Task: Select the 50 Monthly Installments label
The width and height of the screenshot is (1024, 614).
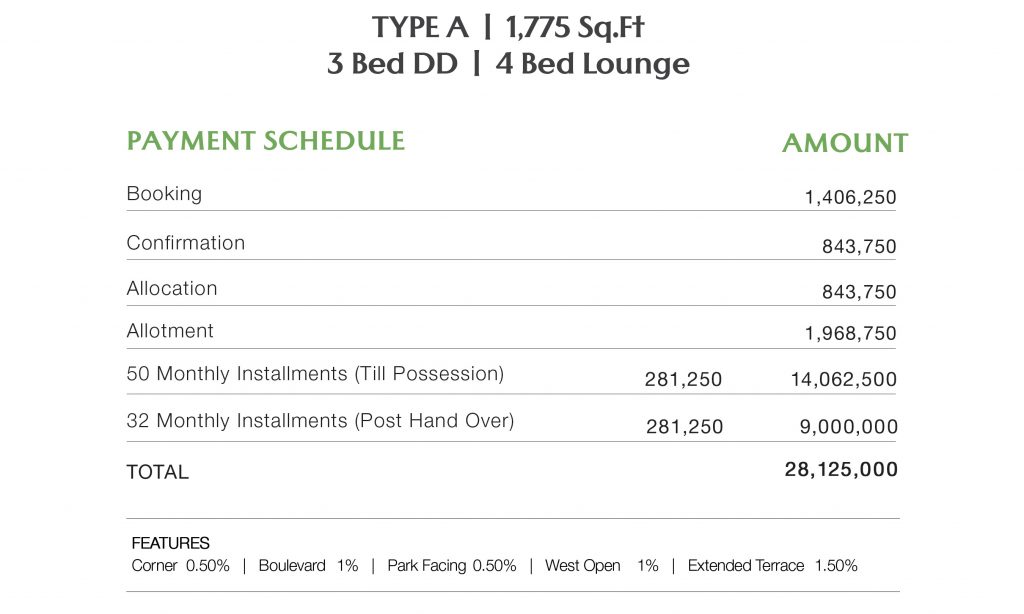Action: pyautogui.click(x=315, y=374)
